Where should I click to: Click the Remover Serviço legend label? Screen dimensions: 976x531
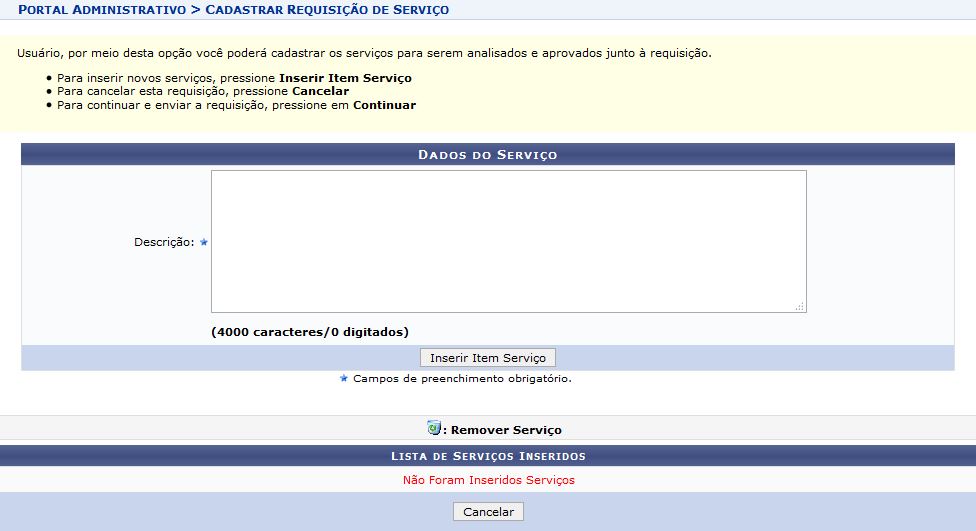coord(506,430)
